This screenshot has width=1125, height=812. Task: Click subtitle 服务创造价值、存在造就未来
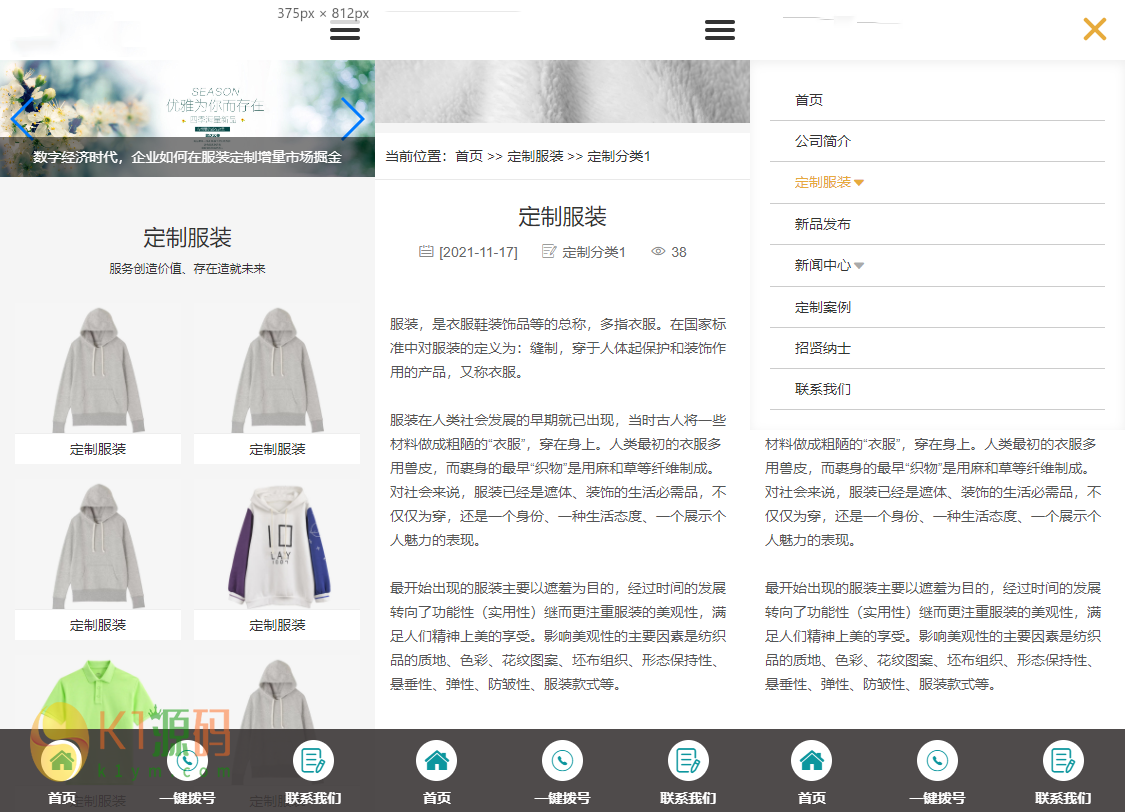tap(187, 269)
